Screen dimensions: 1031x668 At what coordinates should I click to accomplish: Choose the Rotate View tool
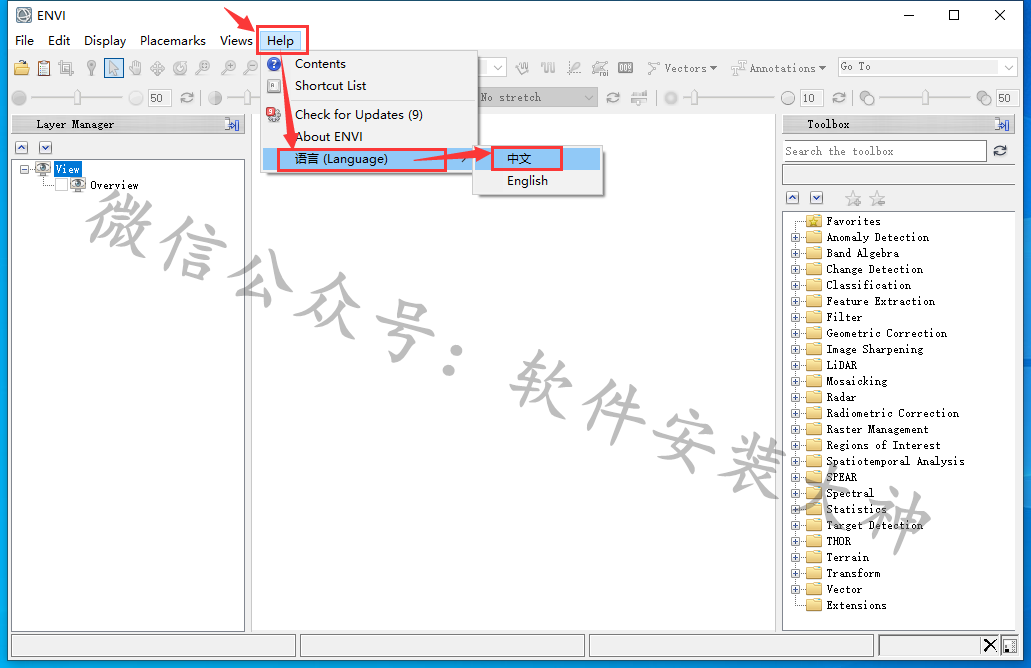[x=180, y=68]
